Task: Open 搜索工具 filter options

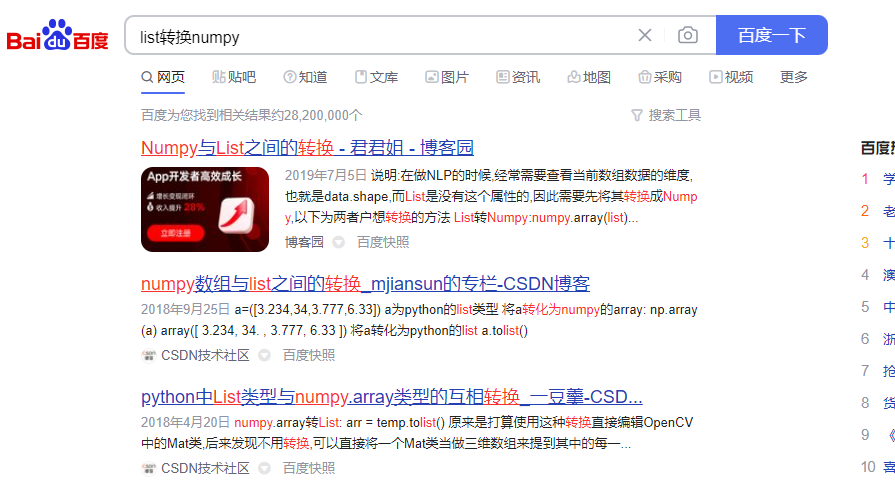Action: (666, 115)
